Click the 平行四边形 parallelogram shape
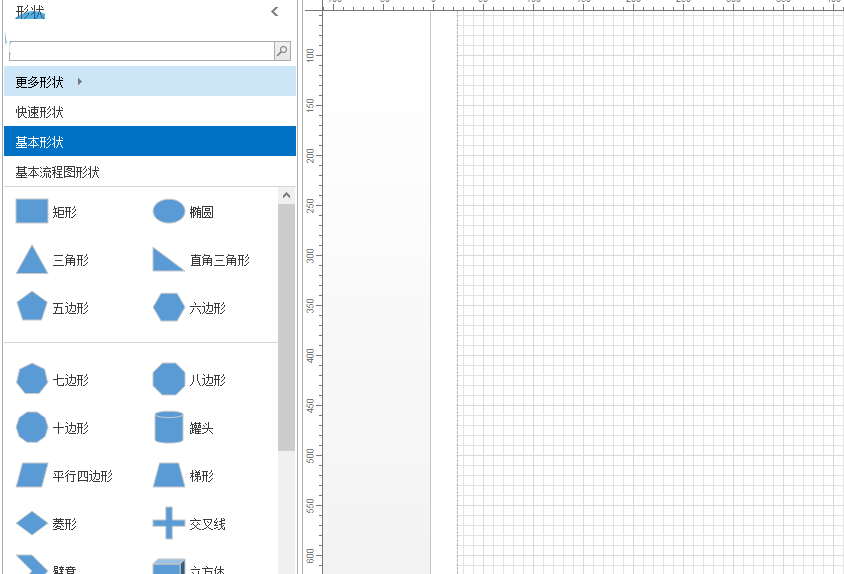 [32, 476]
